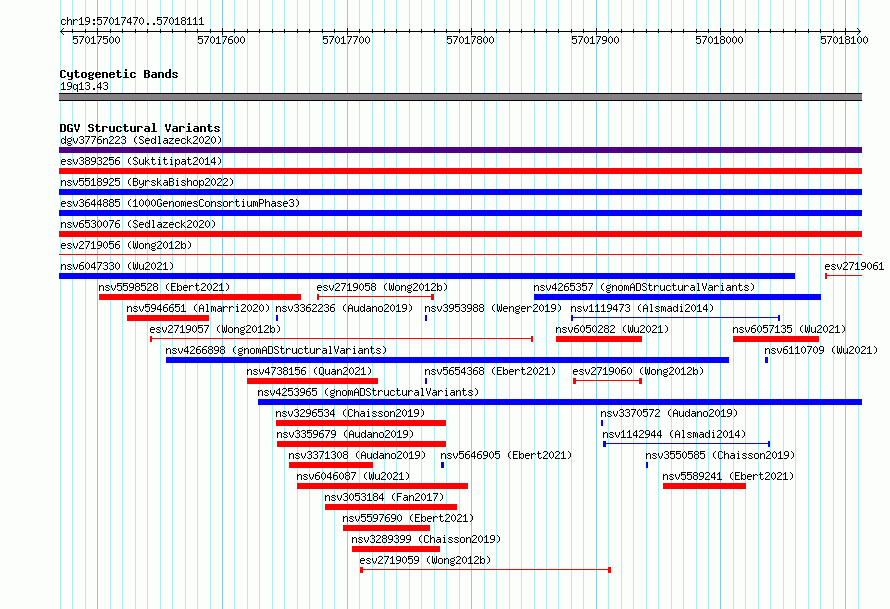Click the esv2719061 variant label

click(x=854, y=266)
